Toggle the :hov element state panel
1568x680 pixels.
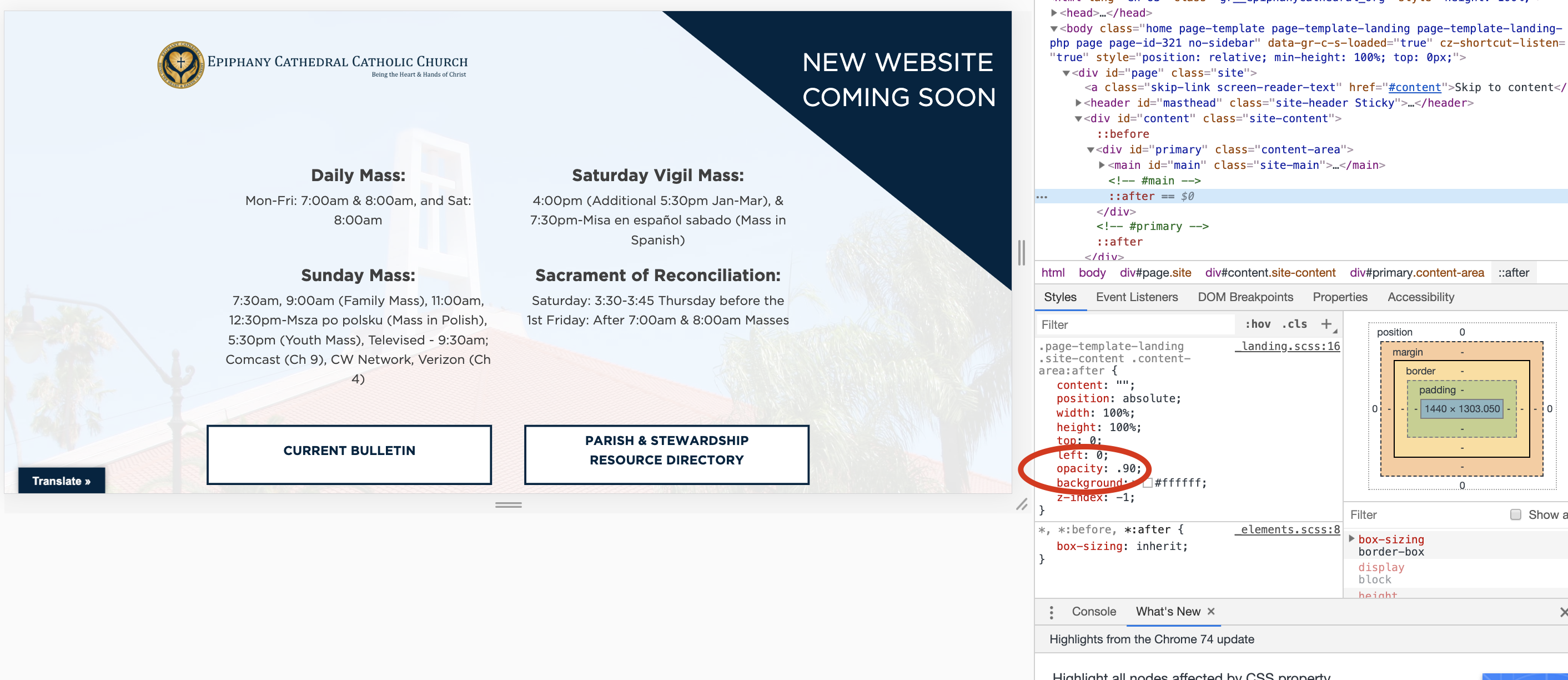[1258, 324]
